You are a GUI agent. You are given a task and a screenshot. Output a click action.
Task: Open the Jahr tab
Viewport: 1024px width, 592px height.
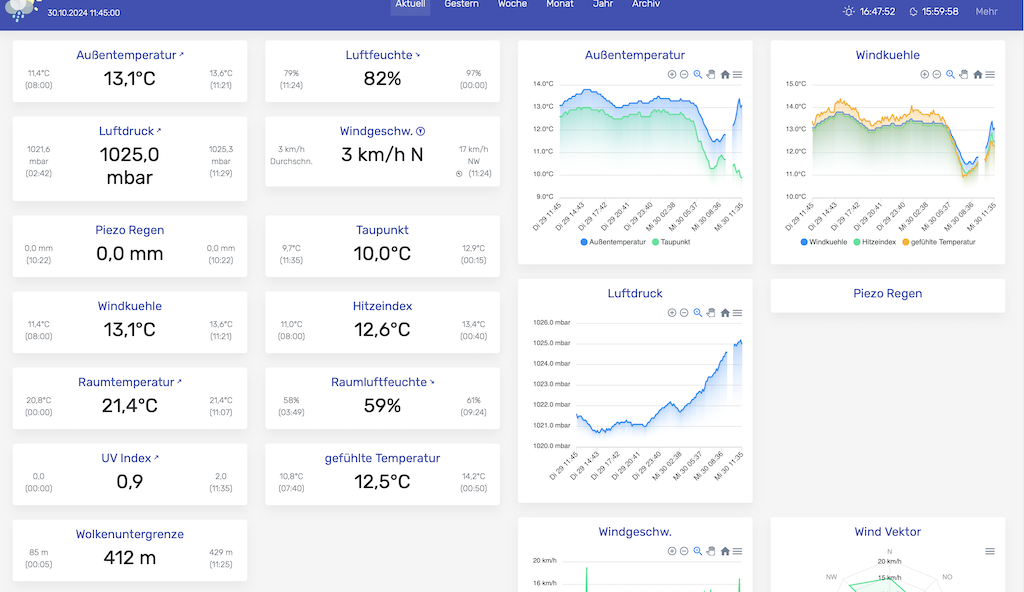pos(603,5)
